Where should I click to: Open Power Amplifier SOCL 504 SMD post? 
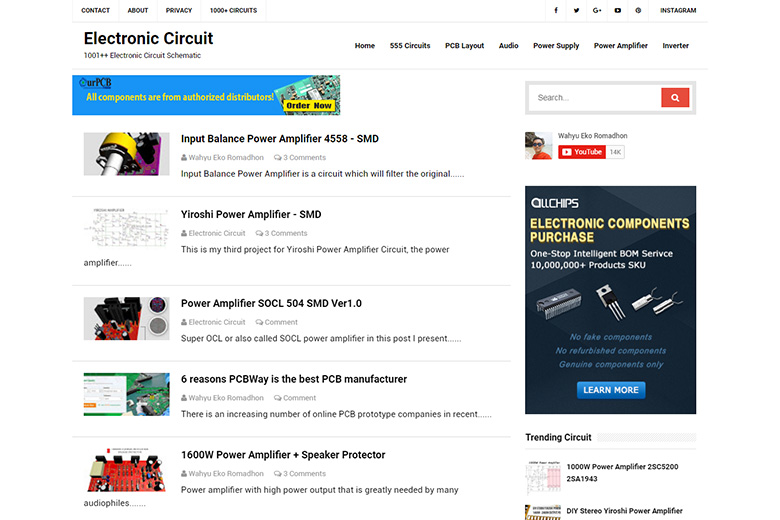point(271,304)
